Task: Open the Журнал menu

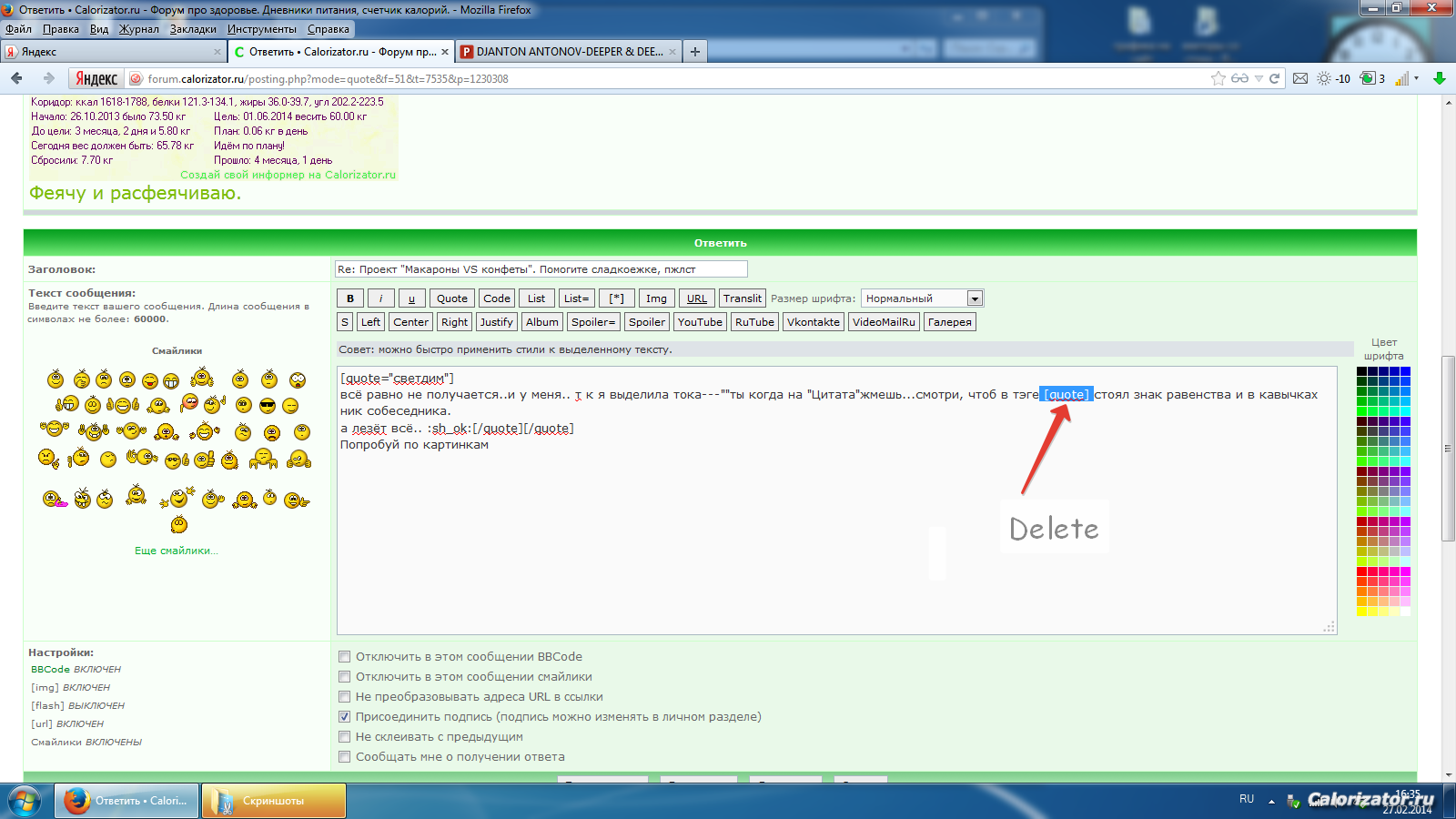Action: tap(139, 29)
